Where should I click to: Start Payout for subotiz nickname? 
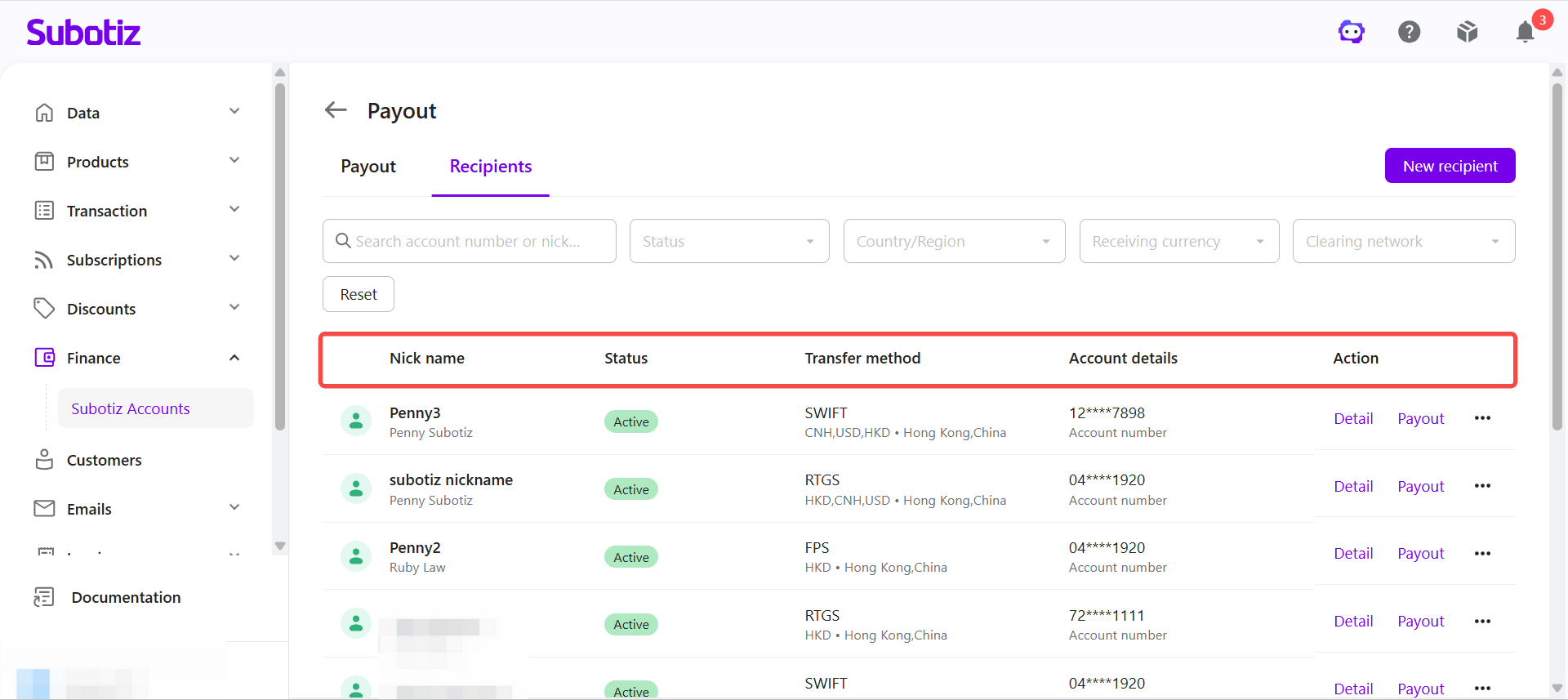1421,486
